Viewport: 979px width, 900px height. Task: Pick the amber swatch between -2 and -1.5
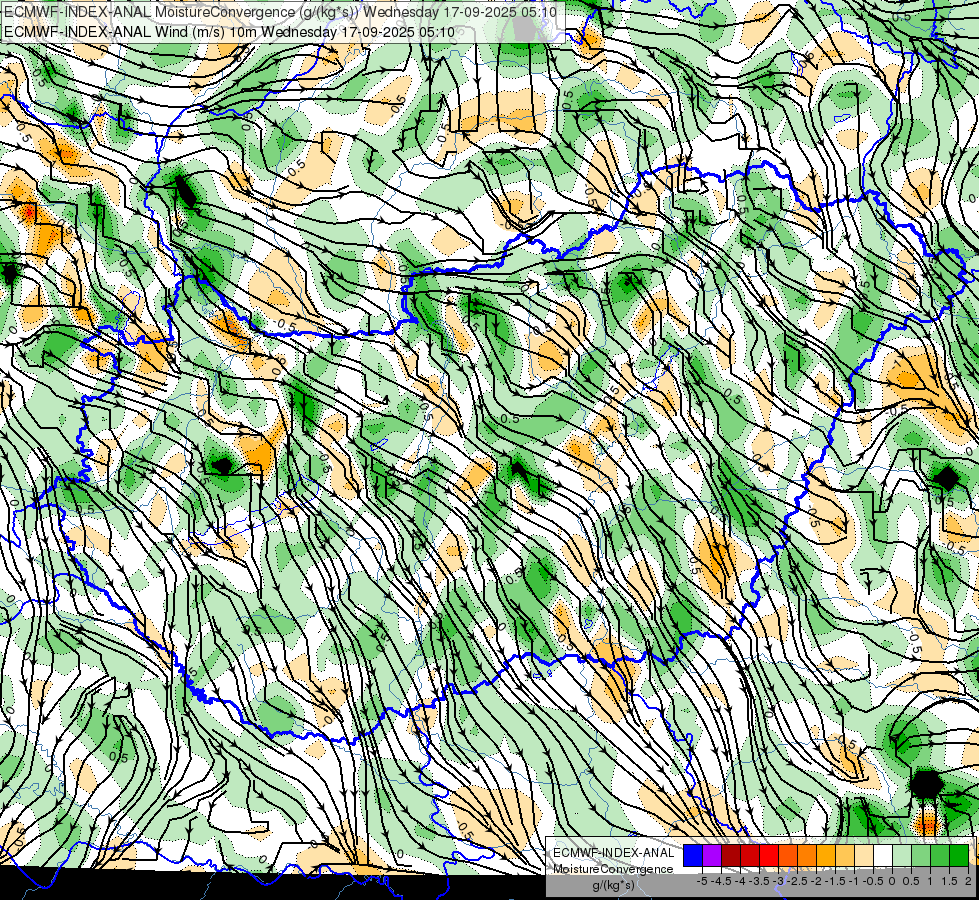click(826, 856)
